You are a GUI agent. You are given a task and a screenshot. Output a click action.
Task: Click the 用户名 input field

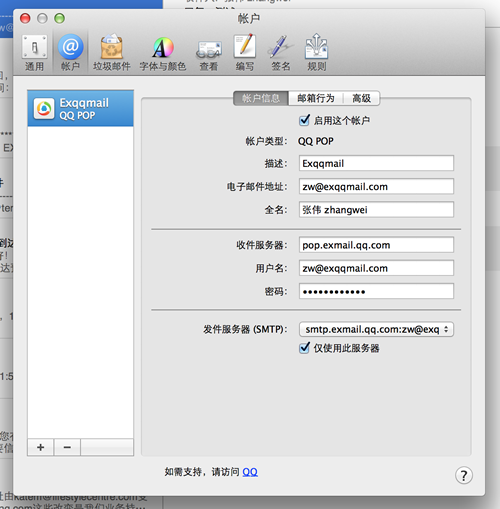pyautogui.click(x=376, y=268)
